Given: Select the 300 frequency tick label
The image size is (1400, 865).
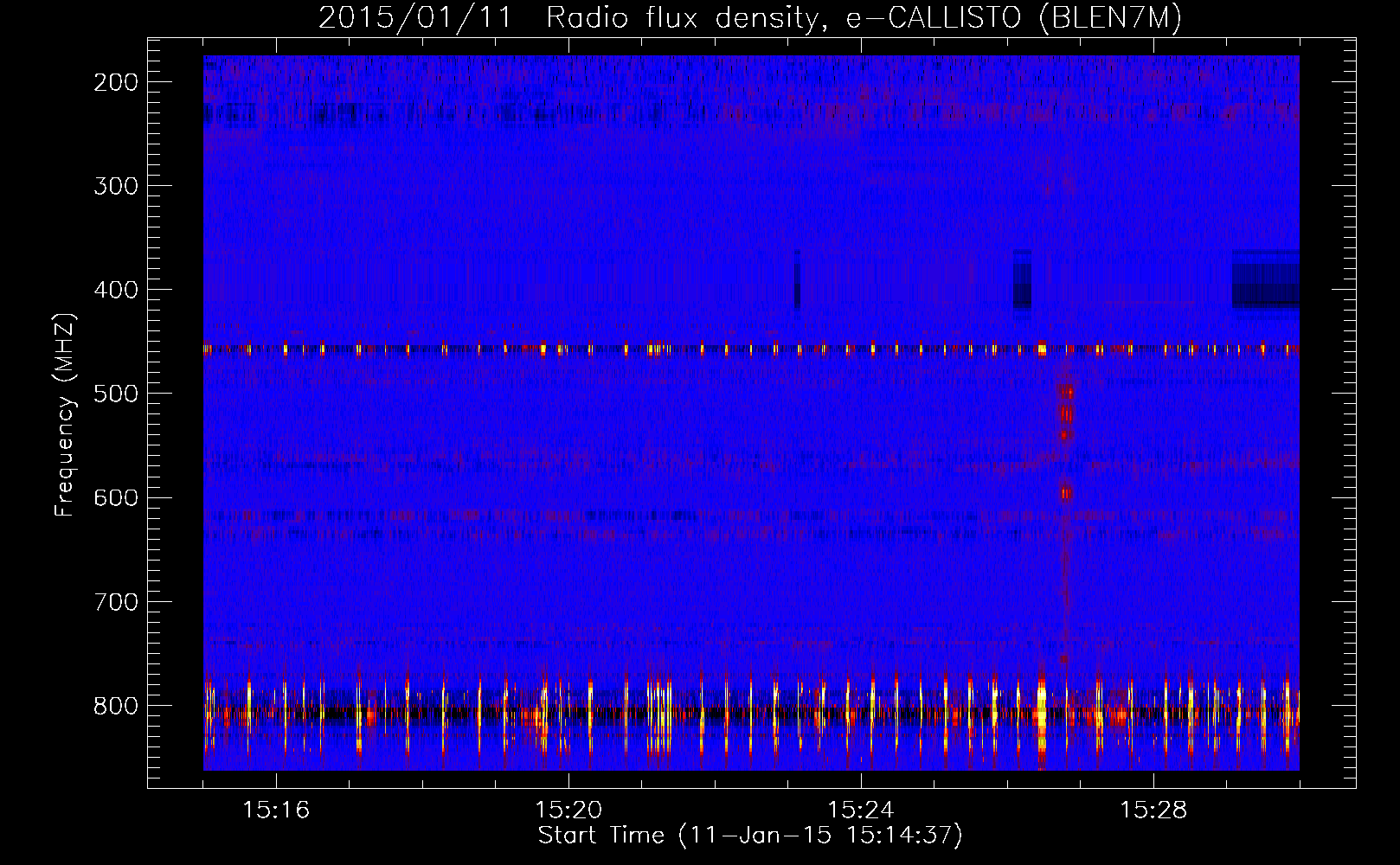Looking at the screenshot, I should pos(116,186).
